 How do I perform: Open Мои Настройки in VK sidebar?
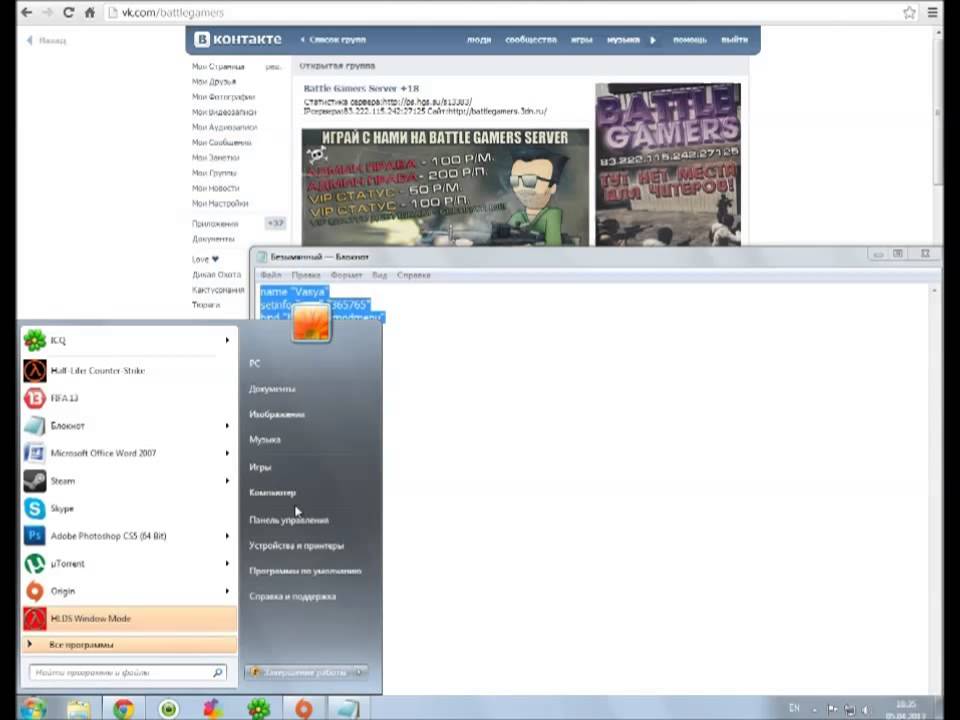click(x=220, y=203)
